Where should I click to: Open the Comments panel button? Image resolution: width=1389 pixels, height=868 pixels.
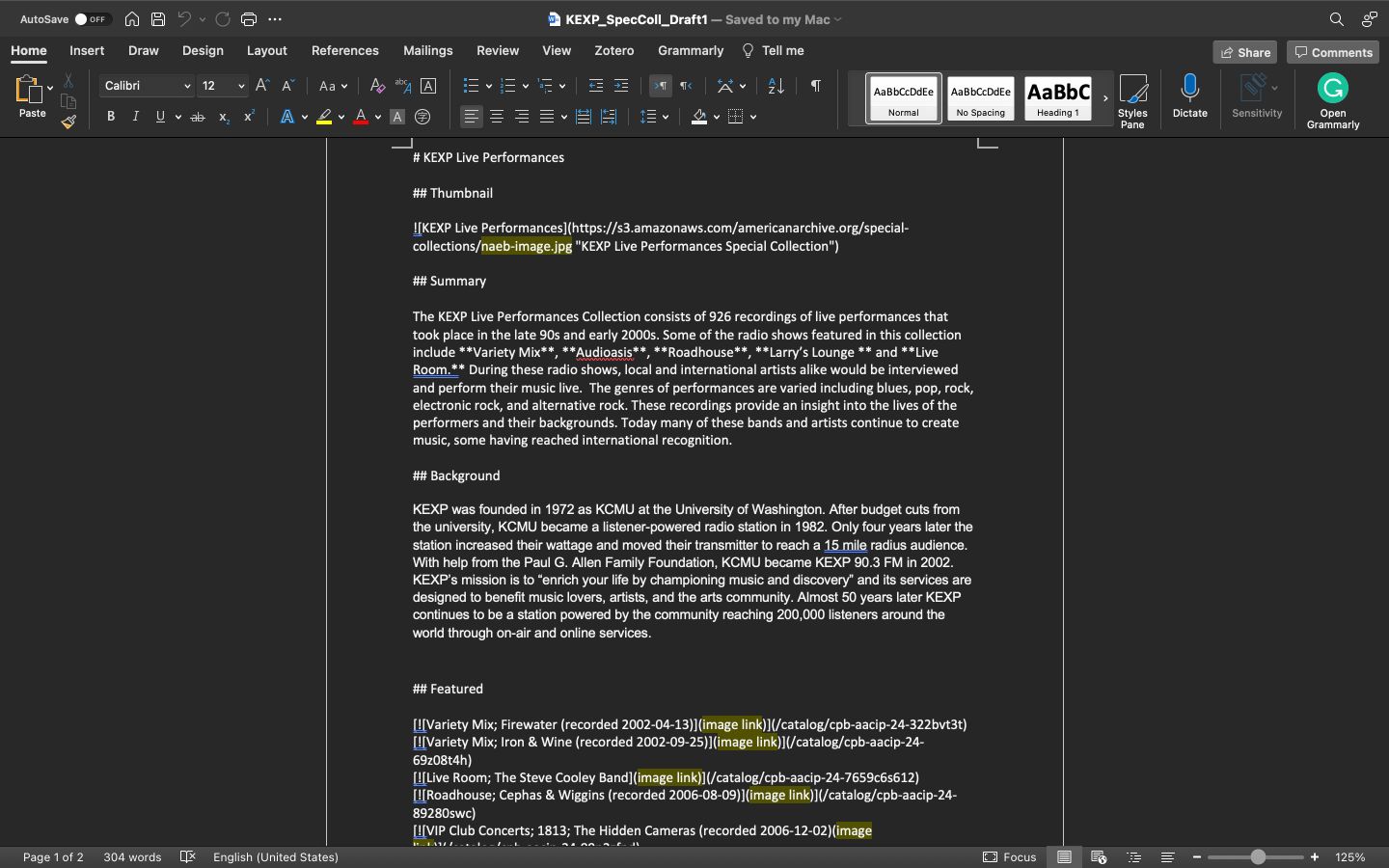[1333, 52]
